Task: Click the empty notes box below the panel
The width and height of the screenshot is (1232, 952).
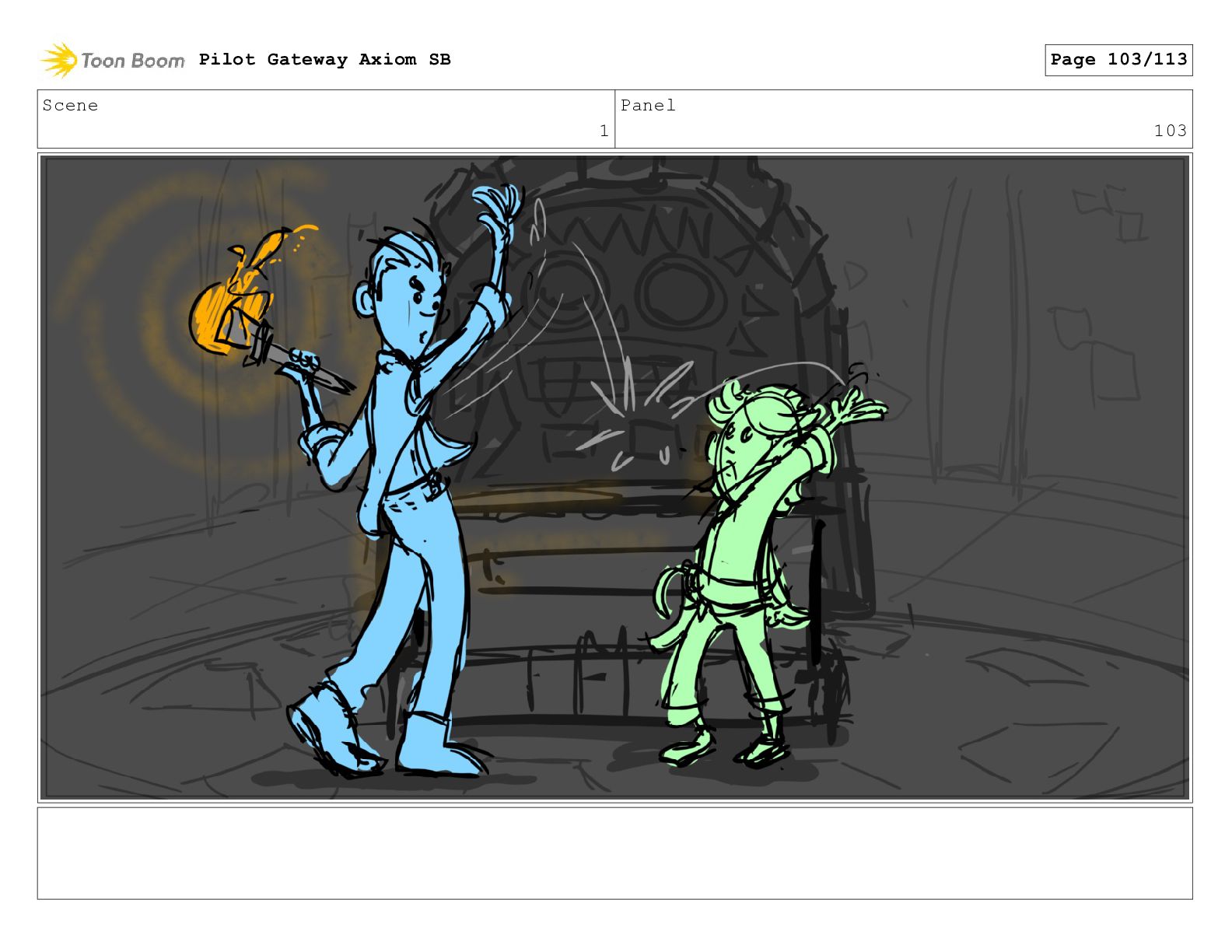Action: click(x=614, y=853)
